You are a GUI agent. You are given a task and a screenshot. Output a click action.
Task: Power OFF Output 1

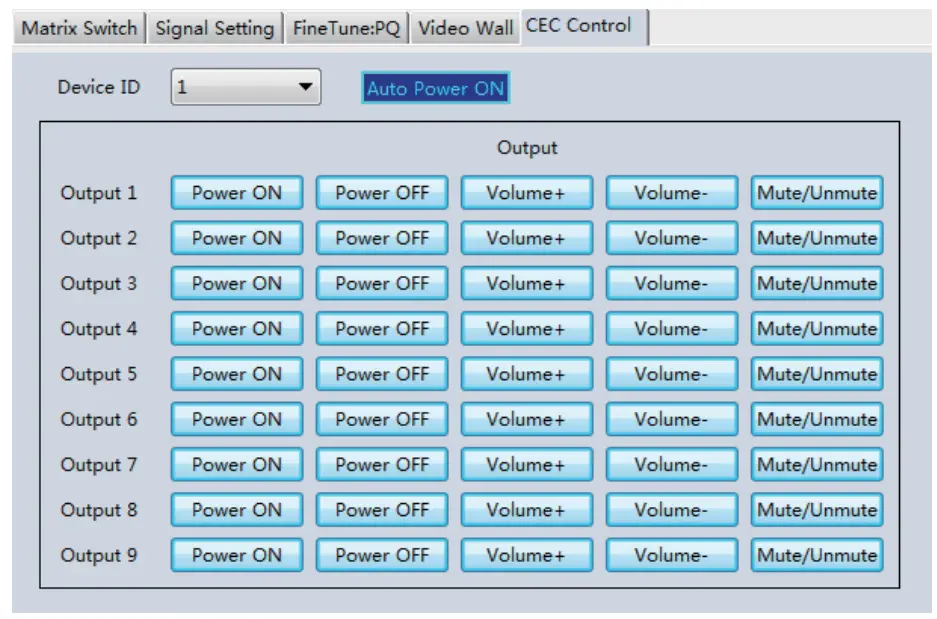click(382, 192)
